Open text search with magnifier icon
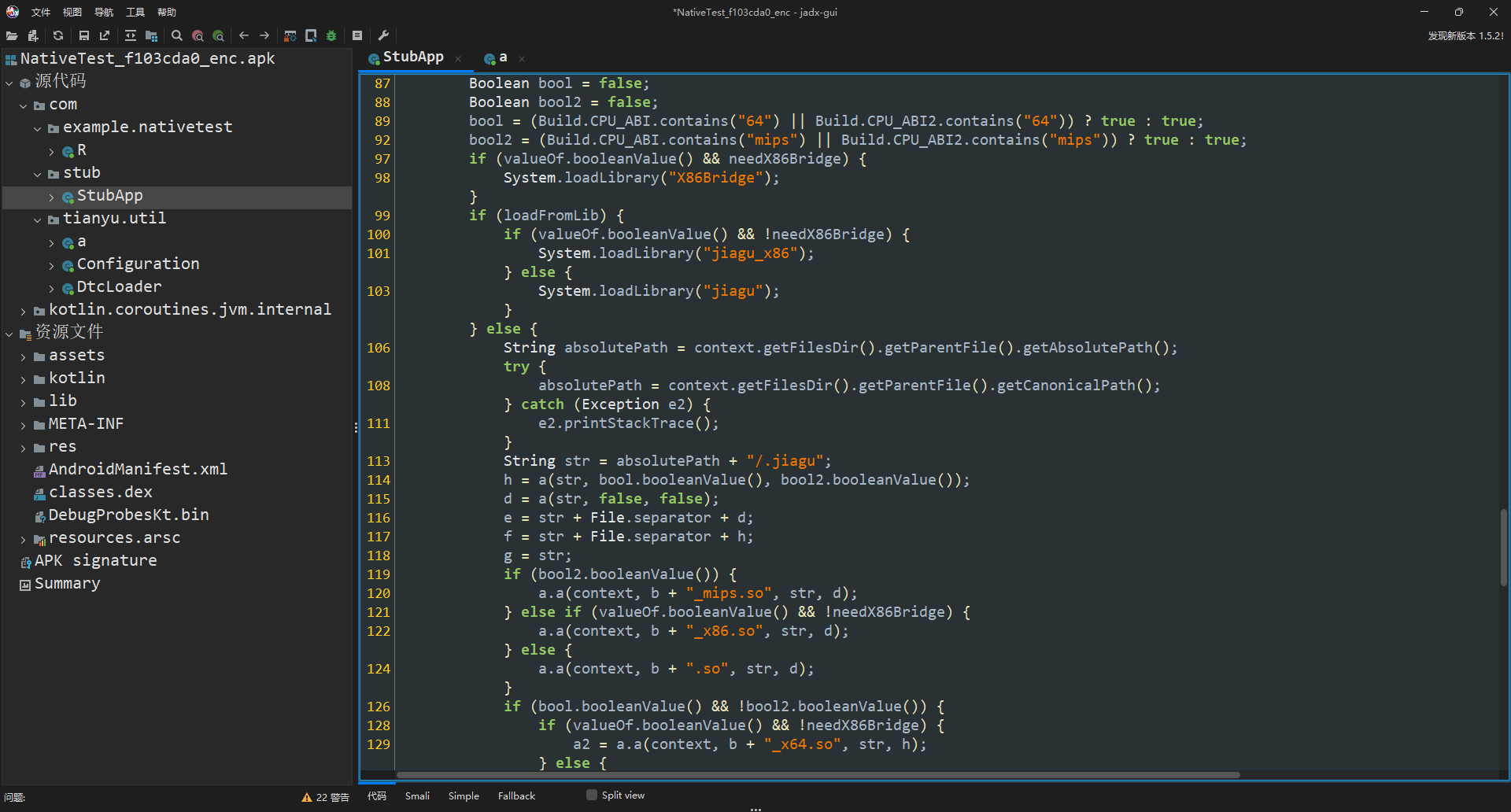Image resolution: width=1511 pixels, height=812 pixels. (x=177, y=35)
